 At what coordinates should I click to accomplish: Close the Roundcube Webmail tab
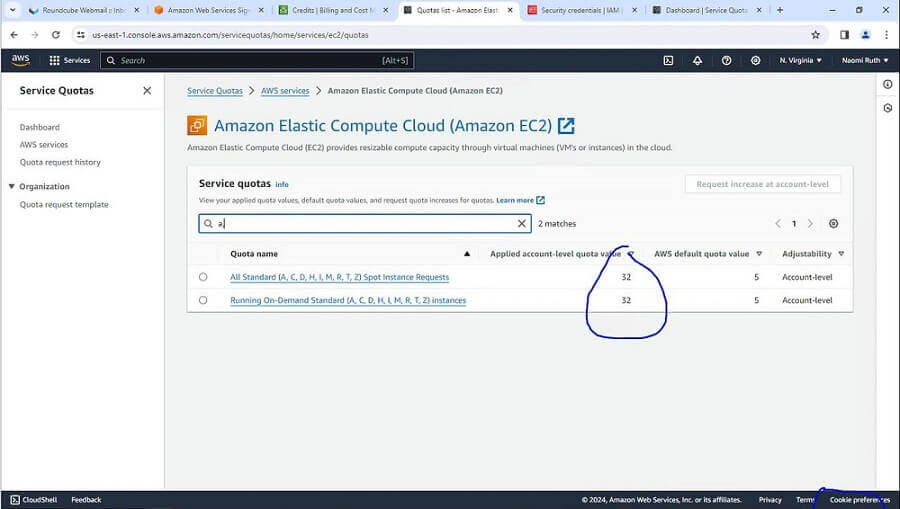pos(137,10)
